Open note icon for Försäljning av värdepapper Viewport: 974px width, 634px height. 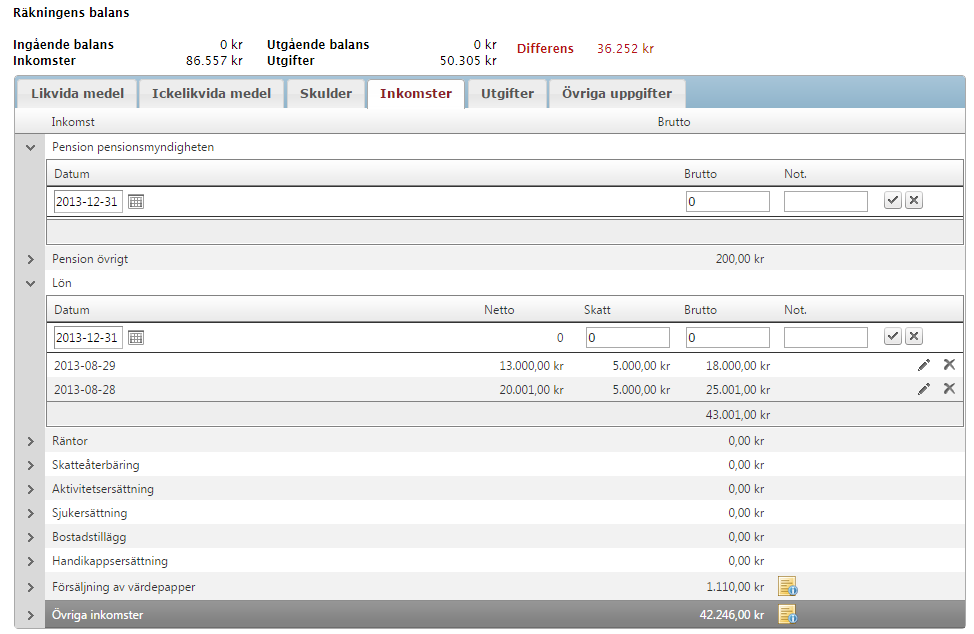(x=788, y=586)
